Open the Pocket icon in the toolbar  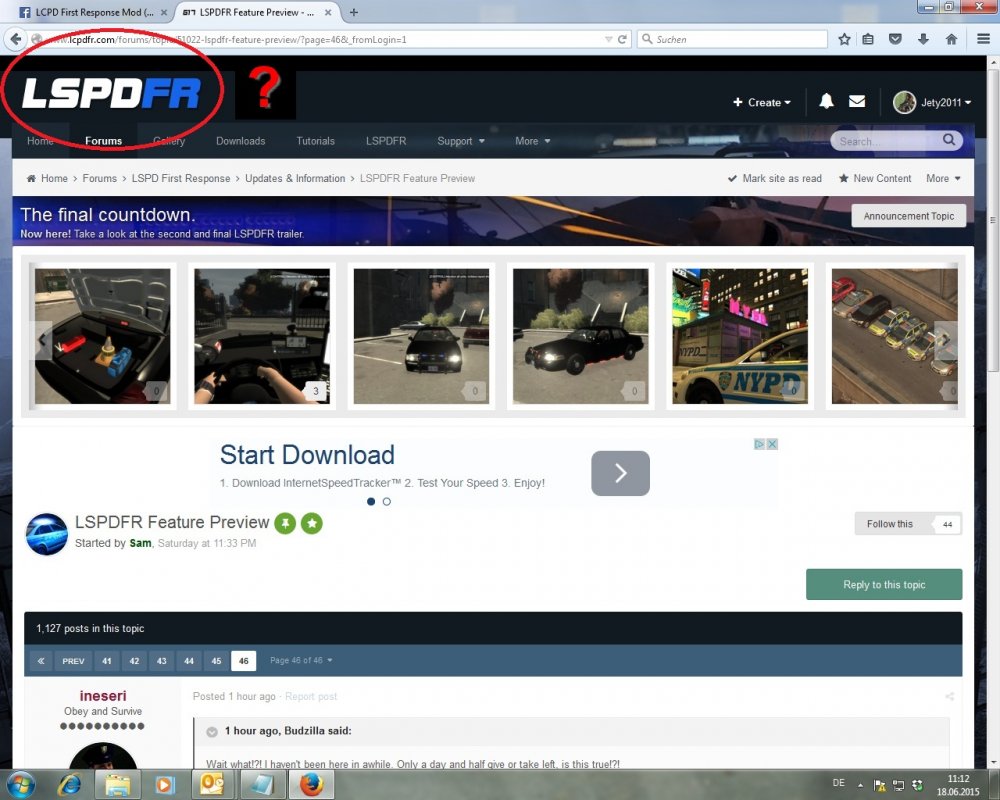(x=895, y=40)
